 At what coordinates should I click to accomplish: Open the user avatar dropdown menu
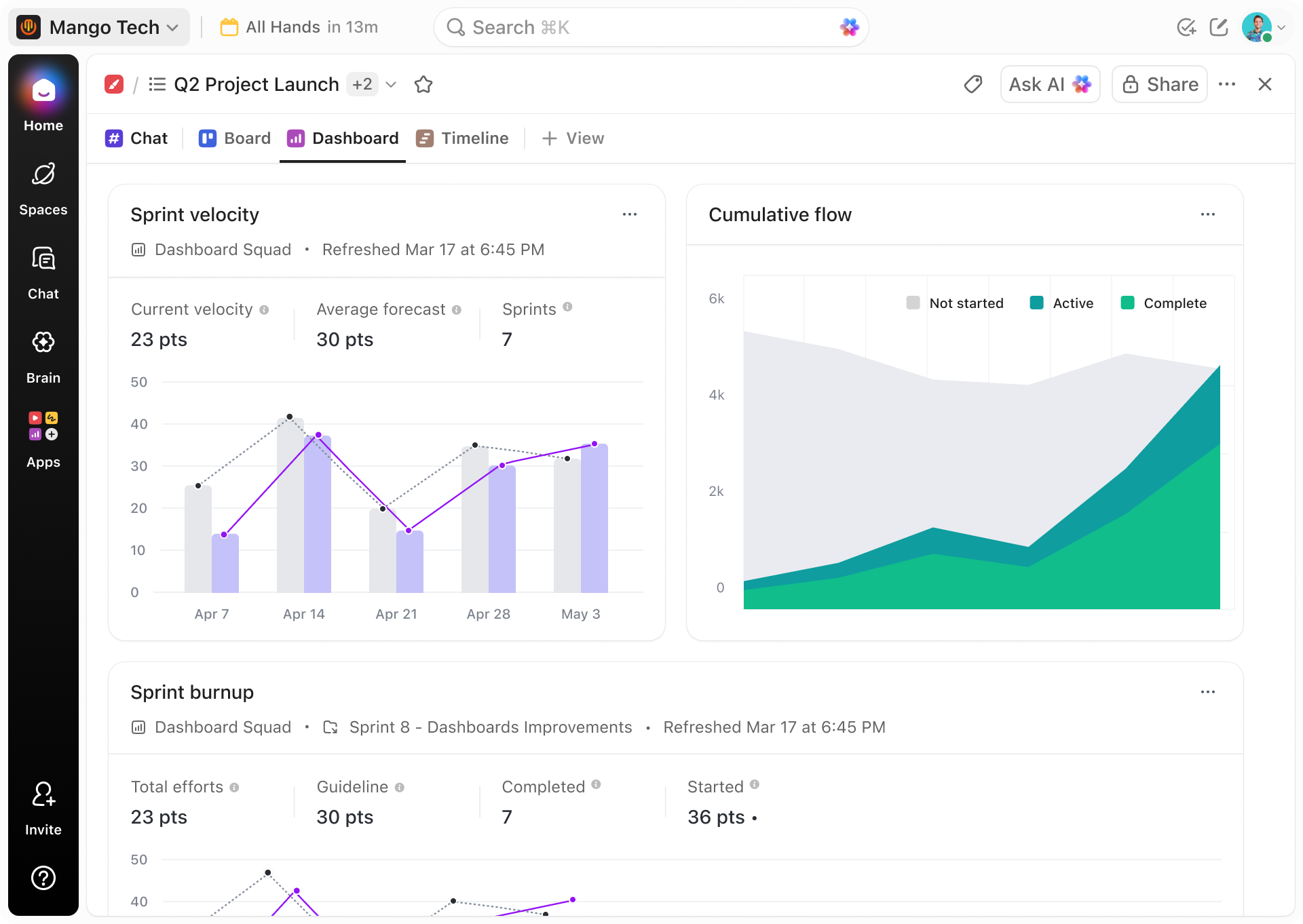click(x=1264, y=27)
